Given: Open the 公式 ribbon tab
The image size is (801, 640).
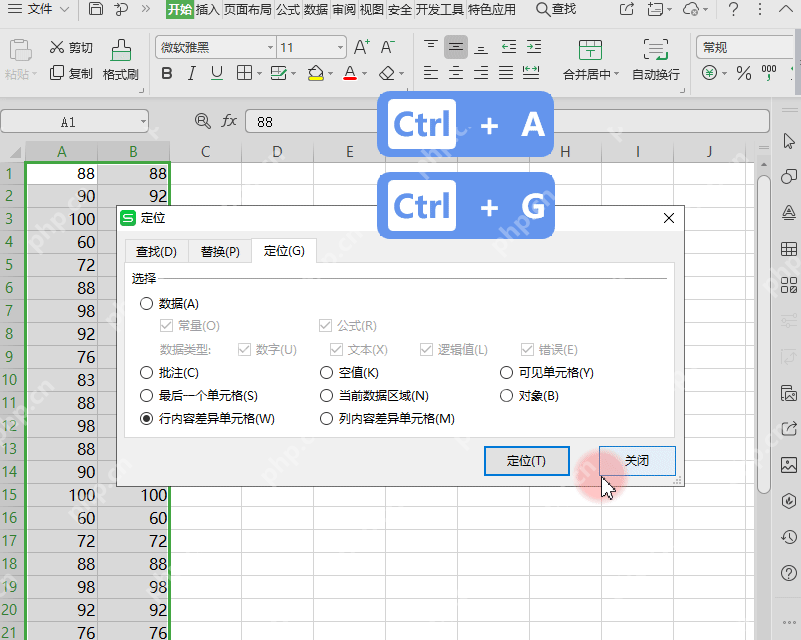Looking at the screenshot, I should (288, 9).
